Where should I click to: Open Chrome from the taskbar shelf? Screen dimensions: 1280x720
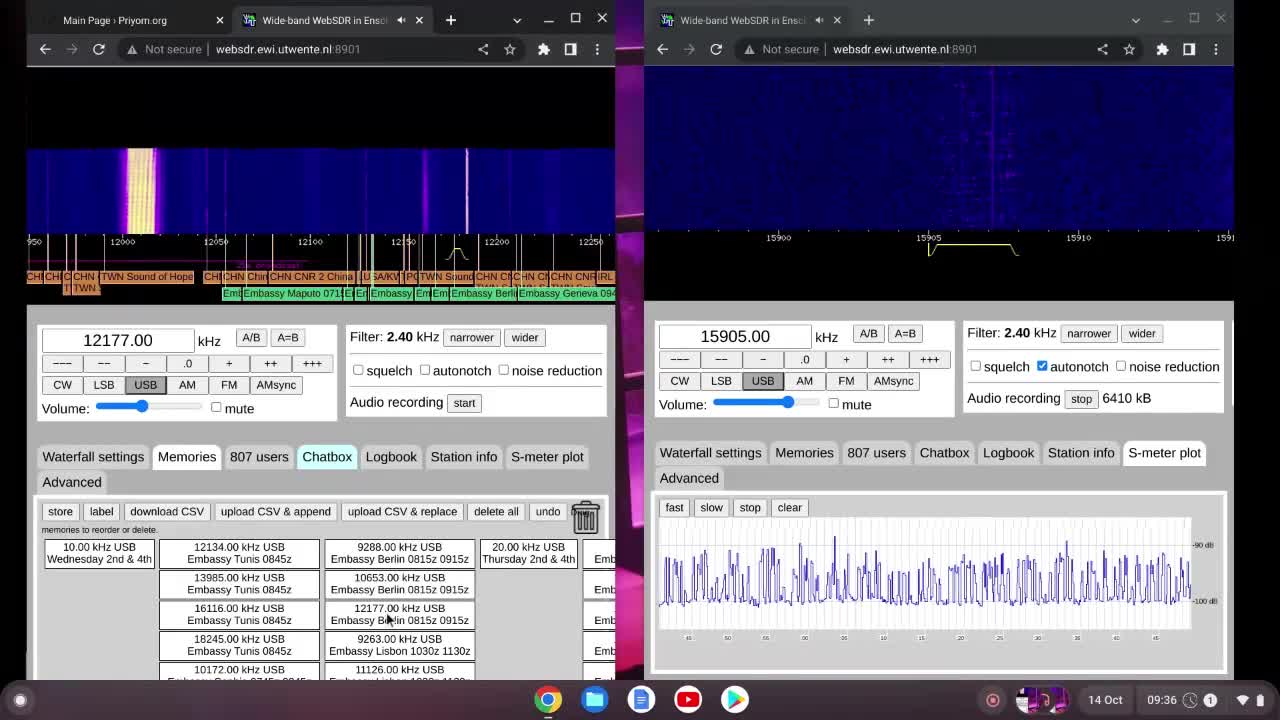[x=548, y=699]
